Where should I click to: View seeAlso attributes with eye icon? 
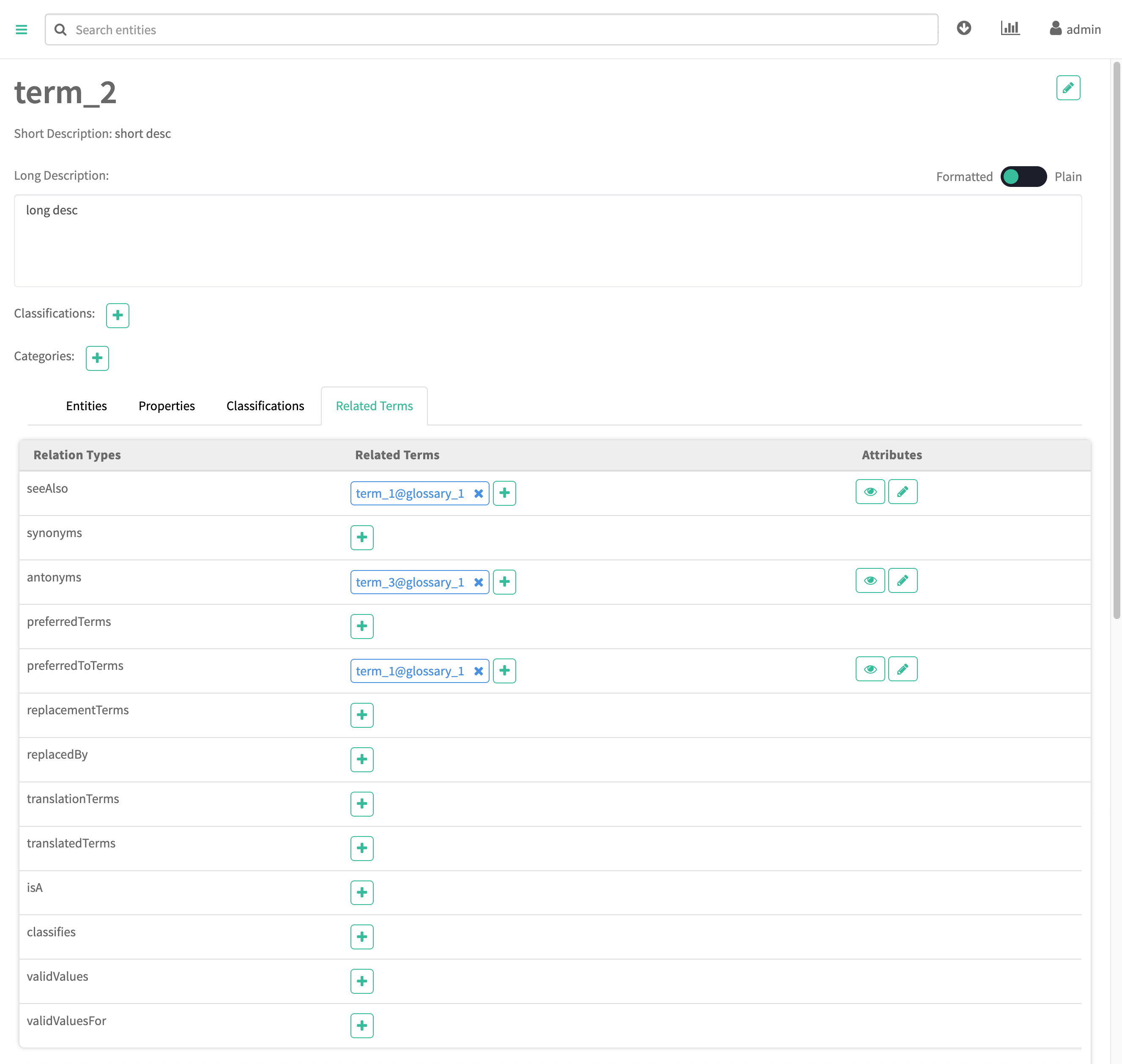pos(870,492)
